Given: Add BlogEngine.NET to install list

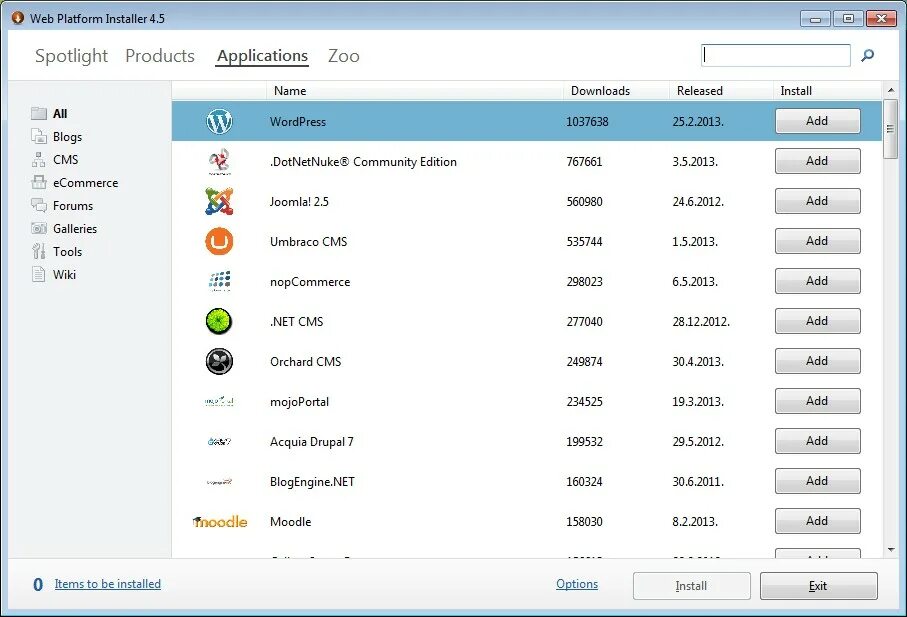Looking at the screenshot, I should 817,481.
